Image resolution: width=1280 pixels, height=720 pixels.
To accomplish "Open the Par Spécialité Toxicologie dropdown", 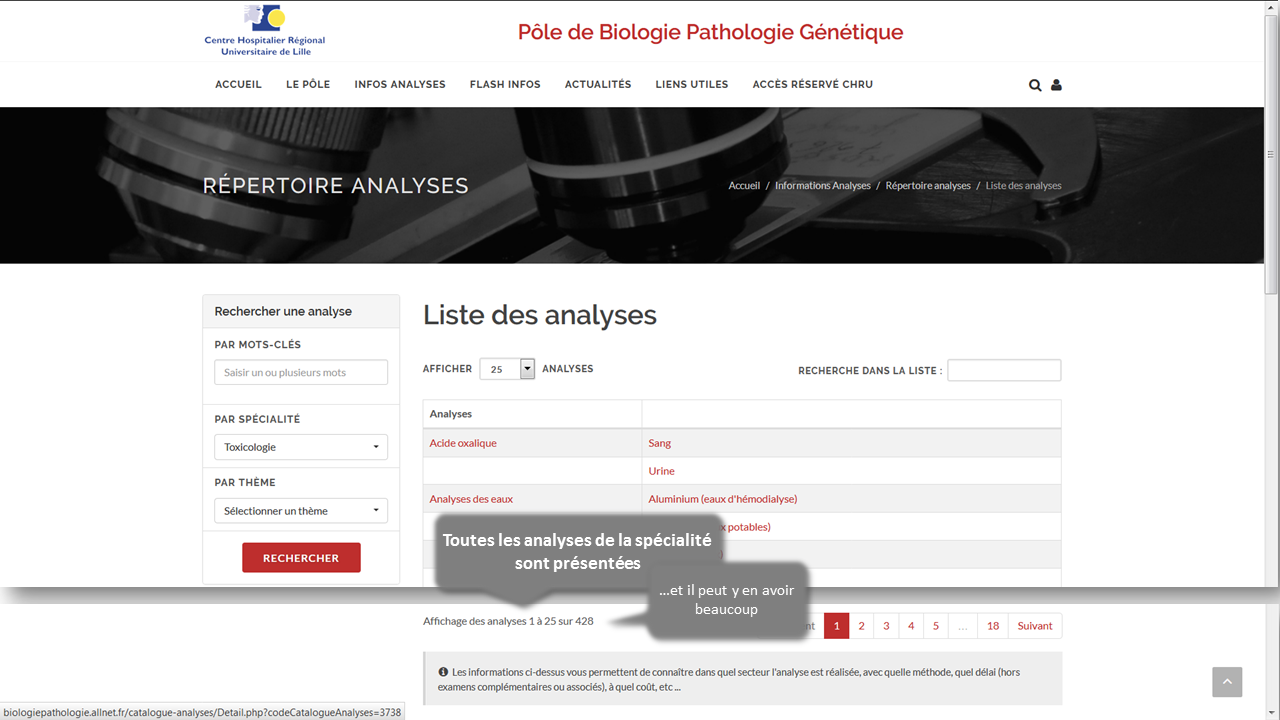I will 301,447.
